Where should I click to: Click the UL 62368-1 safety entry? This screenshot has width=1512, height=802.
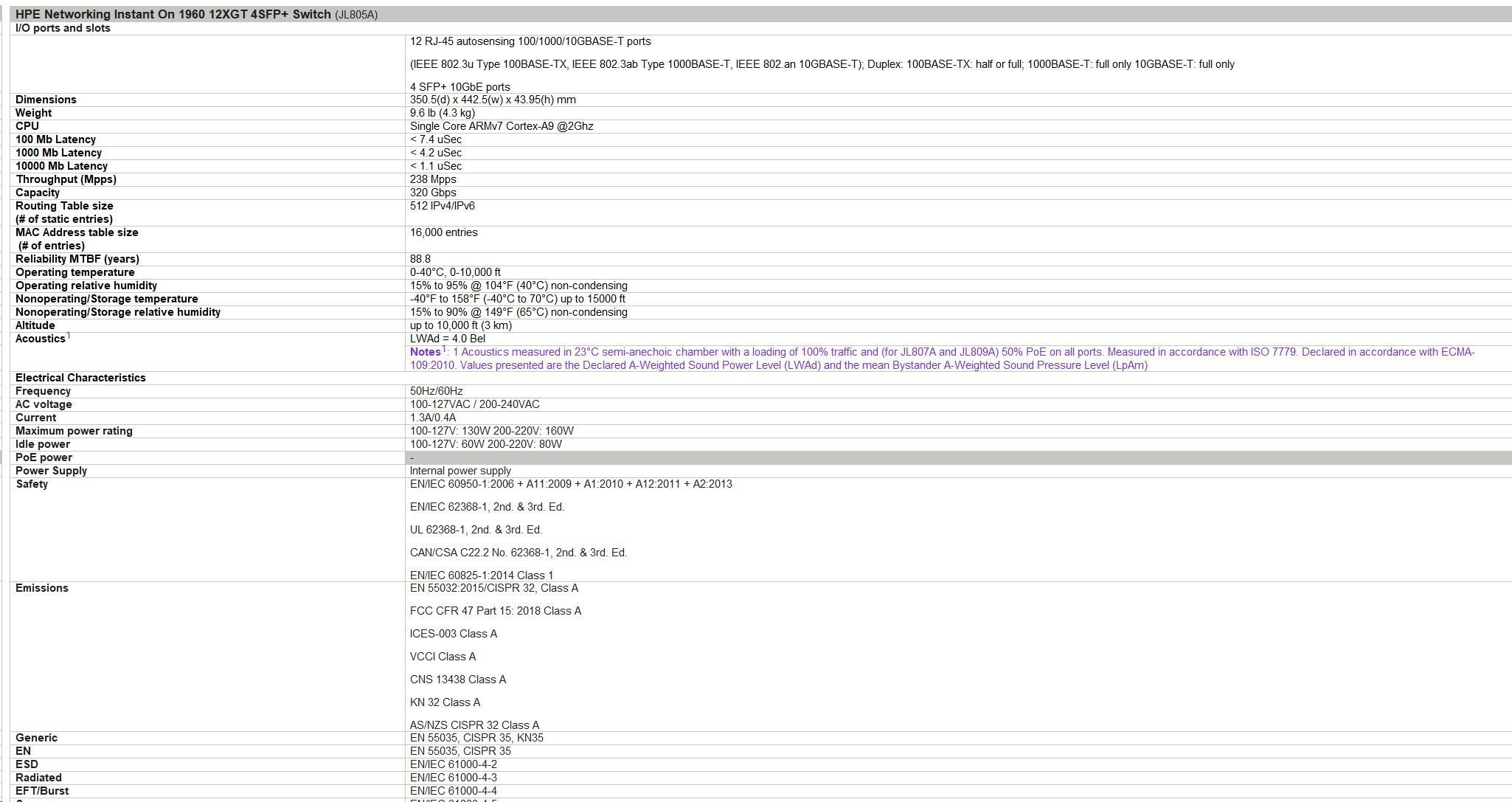(x=476, y=530)
